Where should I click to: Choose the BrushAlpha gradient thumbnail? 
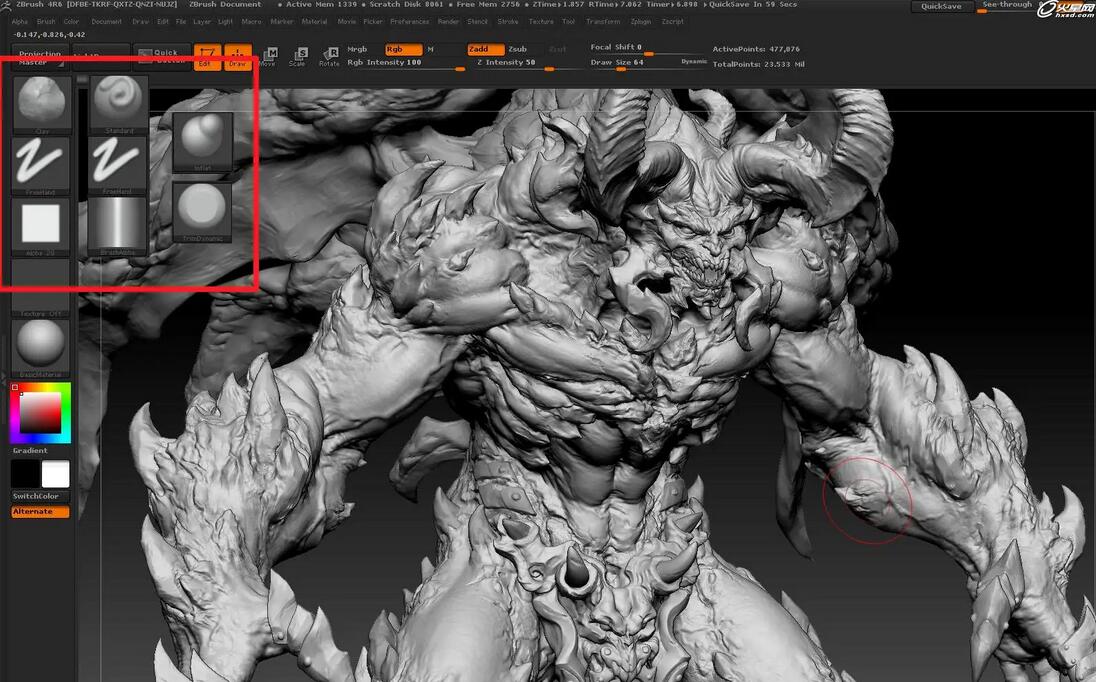click(x=118, y=227)
